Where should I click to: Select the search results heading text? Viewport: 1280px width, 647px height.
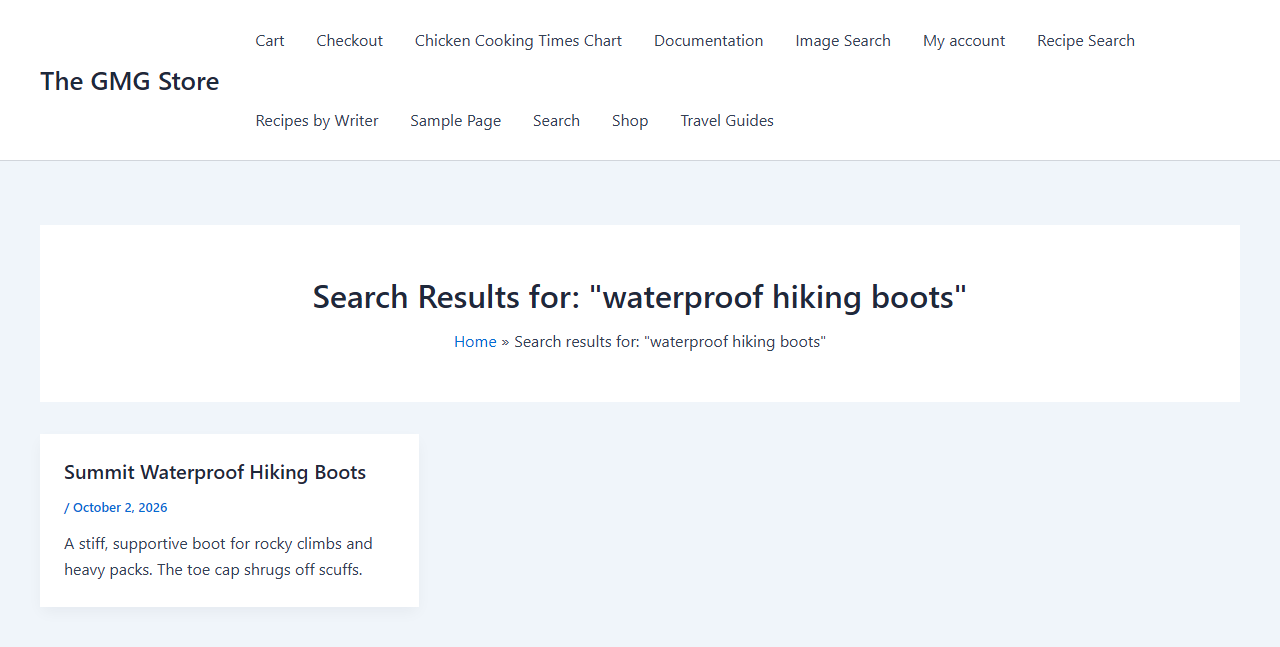click(640, 297)
